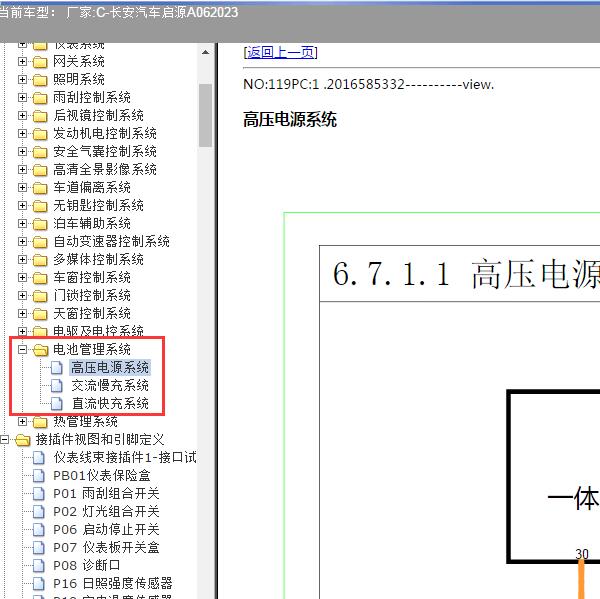Click the tree panel scroll-up arrow

pyautogui.click(x=205, y=52)
